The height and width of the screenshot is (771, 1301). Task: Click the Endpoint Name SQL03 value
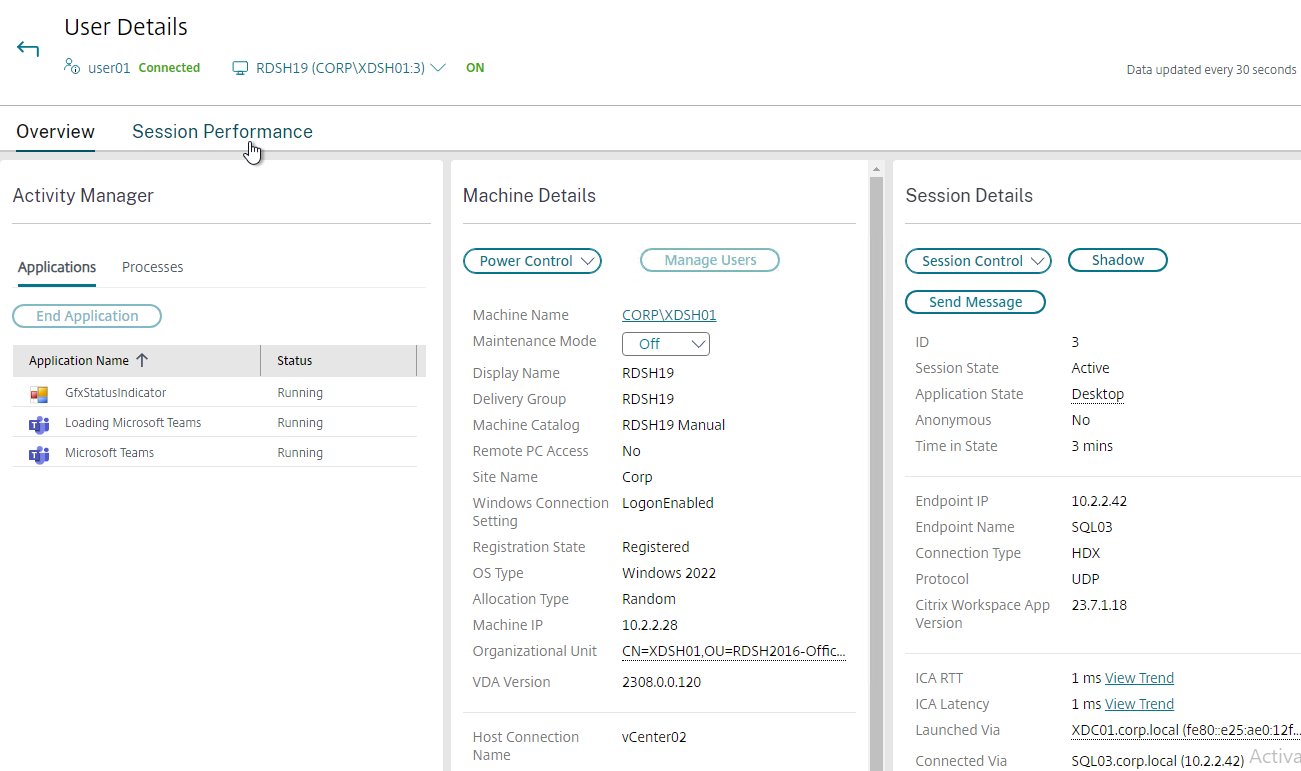click(1092, 527)
